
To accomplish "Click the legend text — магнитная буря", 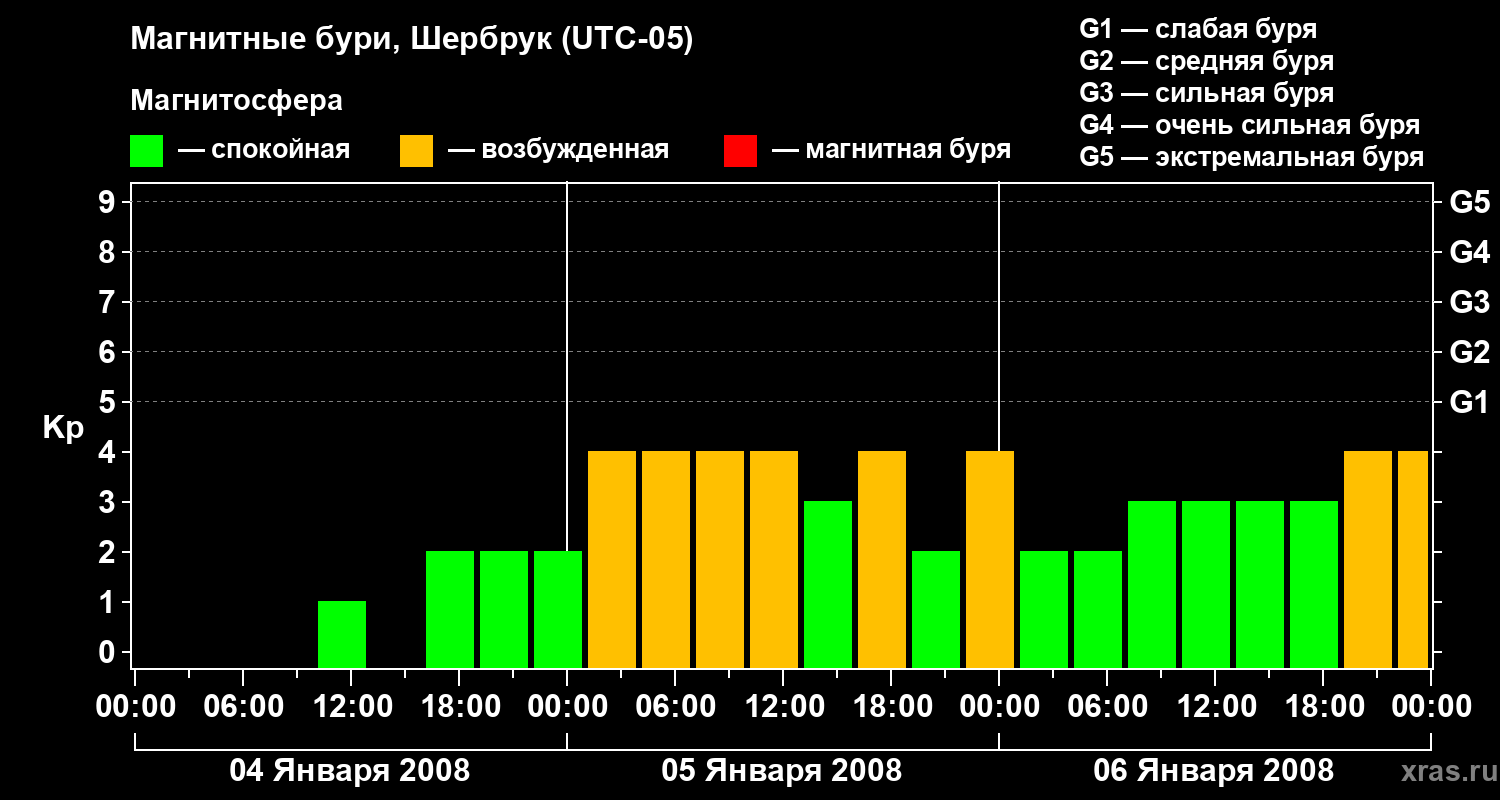I will point(892,150).
